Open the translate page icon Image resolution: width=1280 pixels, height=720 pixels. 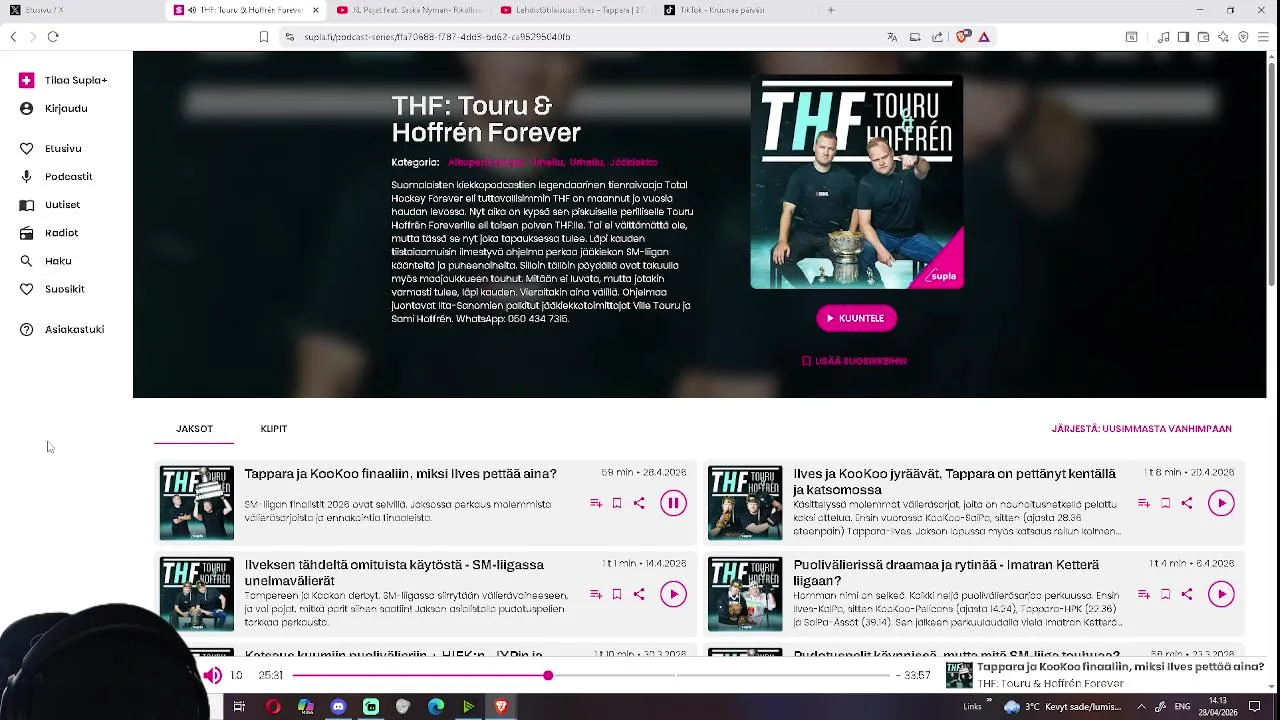tap(892, 37)
